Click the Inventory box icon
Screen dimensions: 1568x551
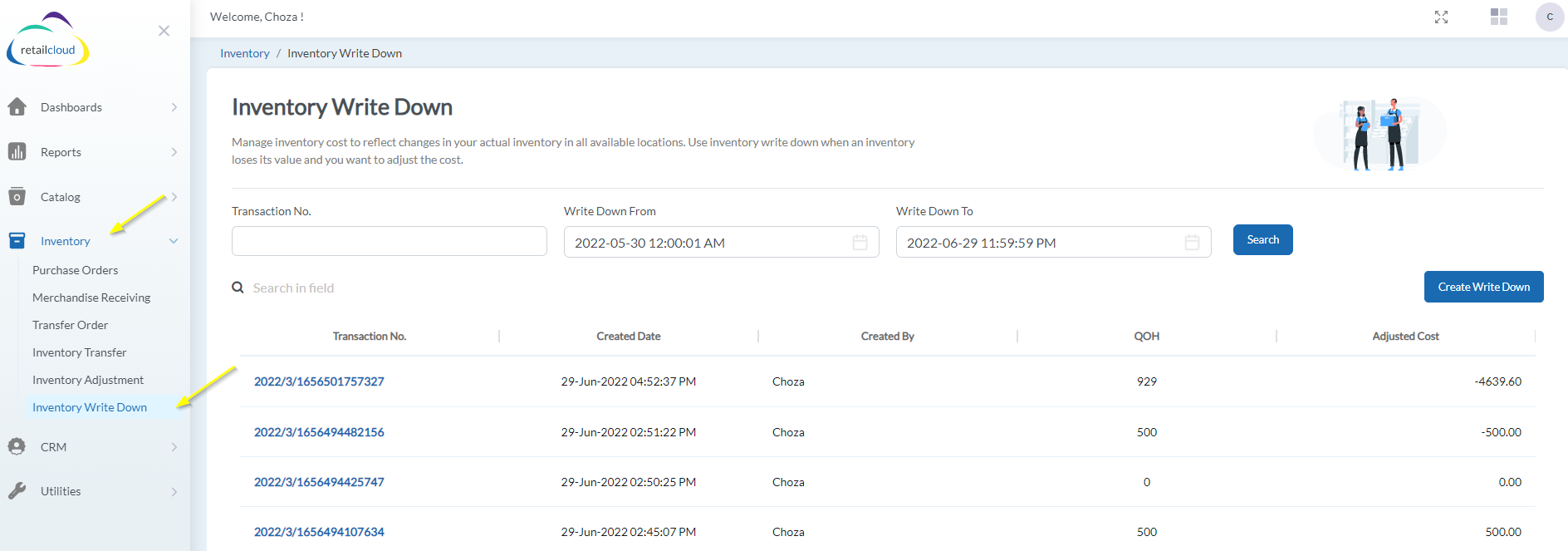pyautogui.click(x=17, y=241)
